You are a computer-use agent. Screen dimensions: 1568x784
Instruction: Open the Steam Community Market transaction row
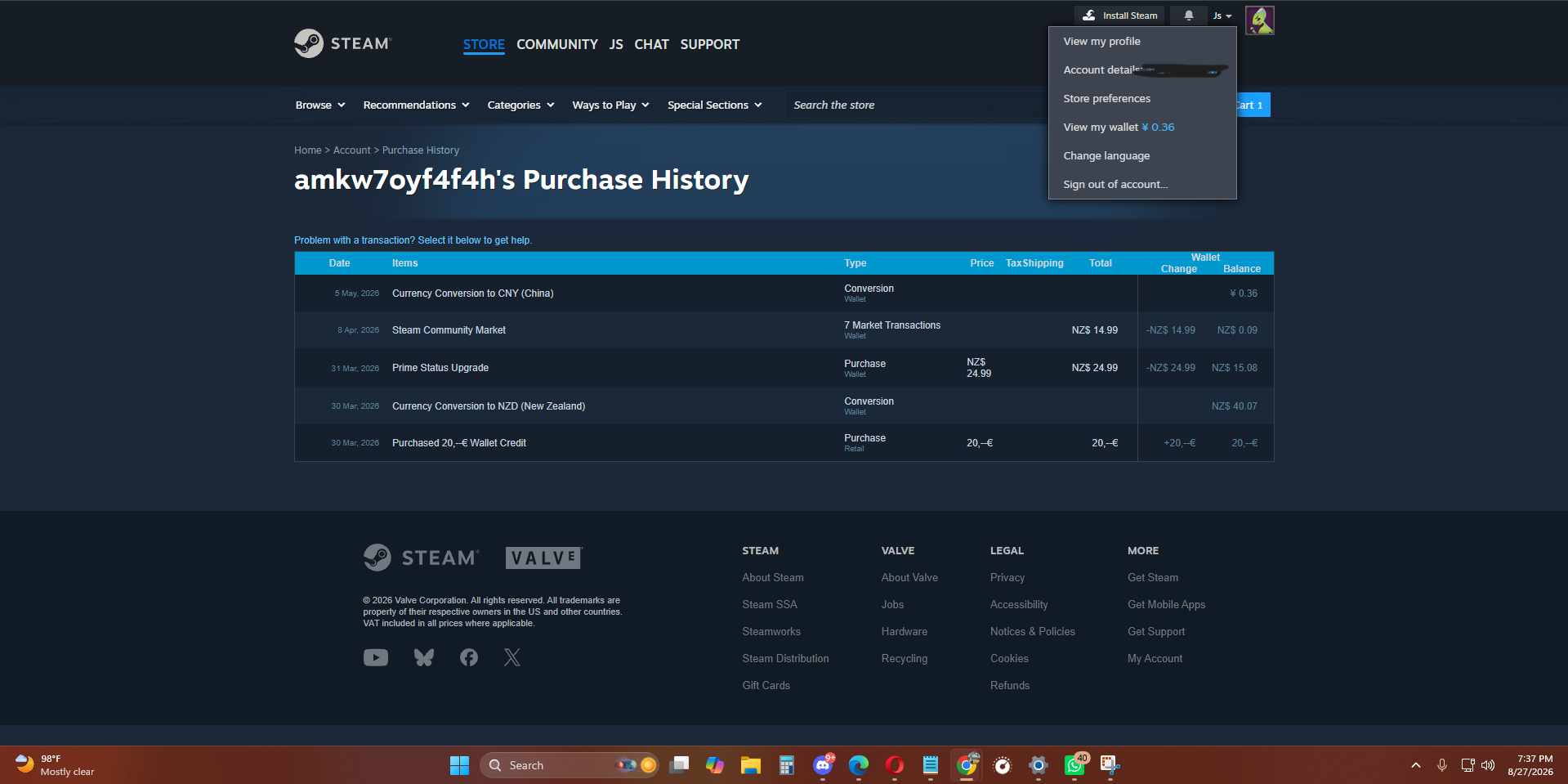(784, 330)
